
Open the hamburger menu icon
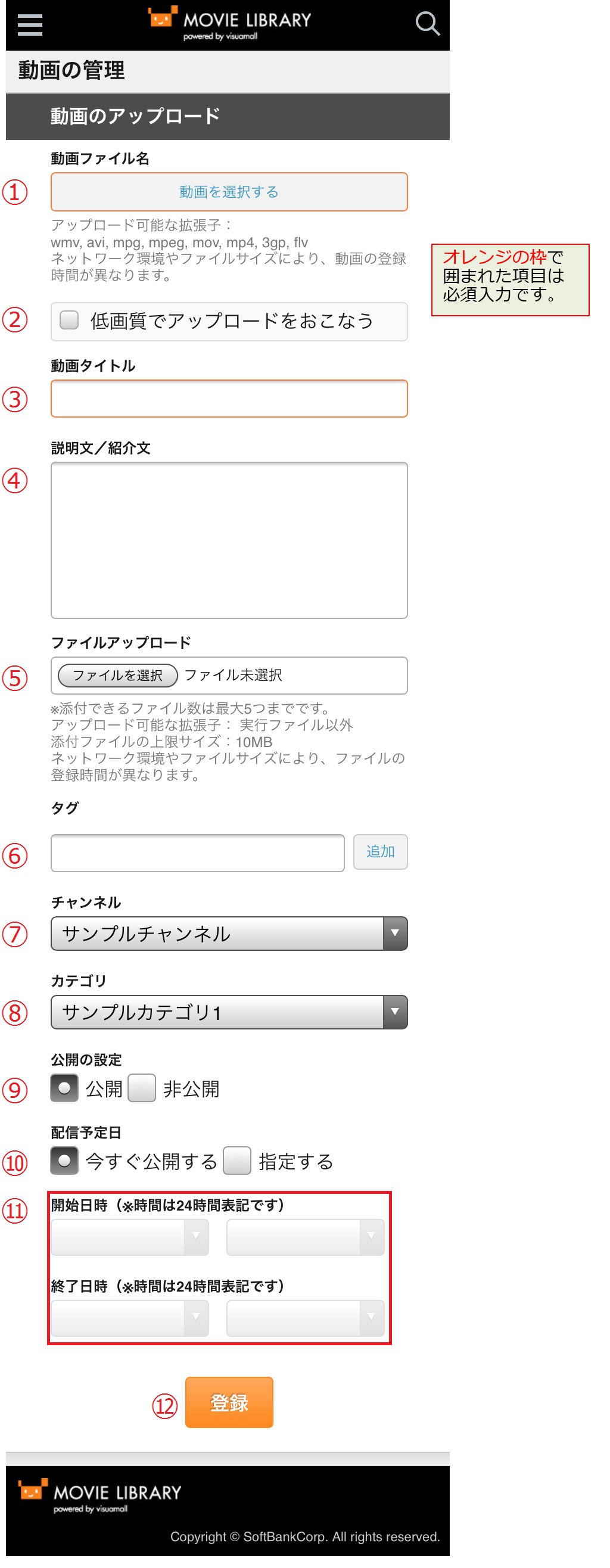[x=30, y=25]
